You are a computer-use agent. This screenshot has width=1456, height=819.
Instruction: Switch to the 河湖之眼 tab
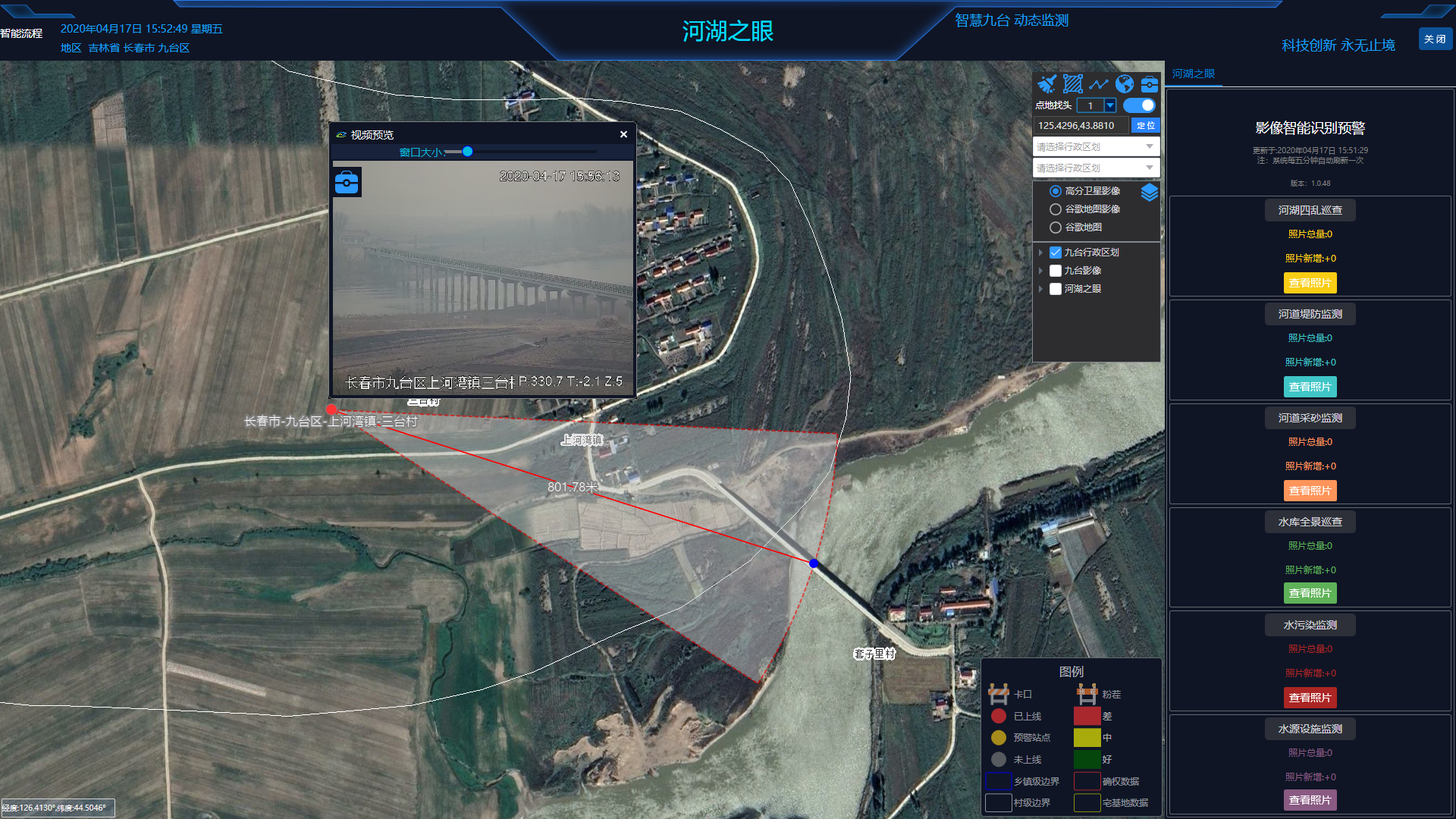(x=1193, y=74)
